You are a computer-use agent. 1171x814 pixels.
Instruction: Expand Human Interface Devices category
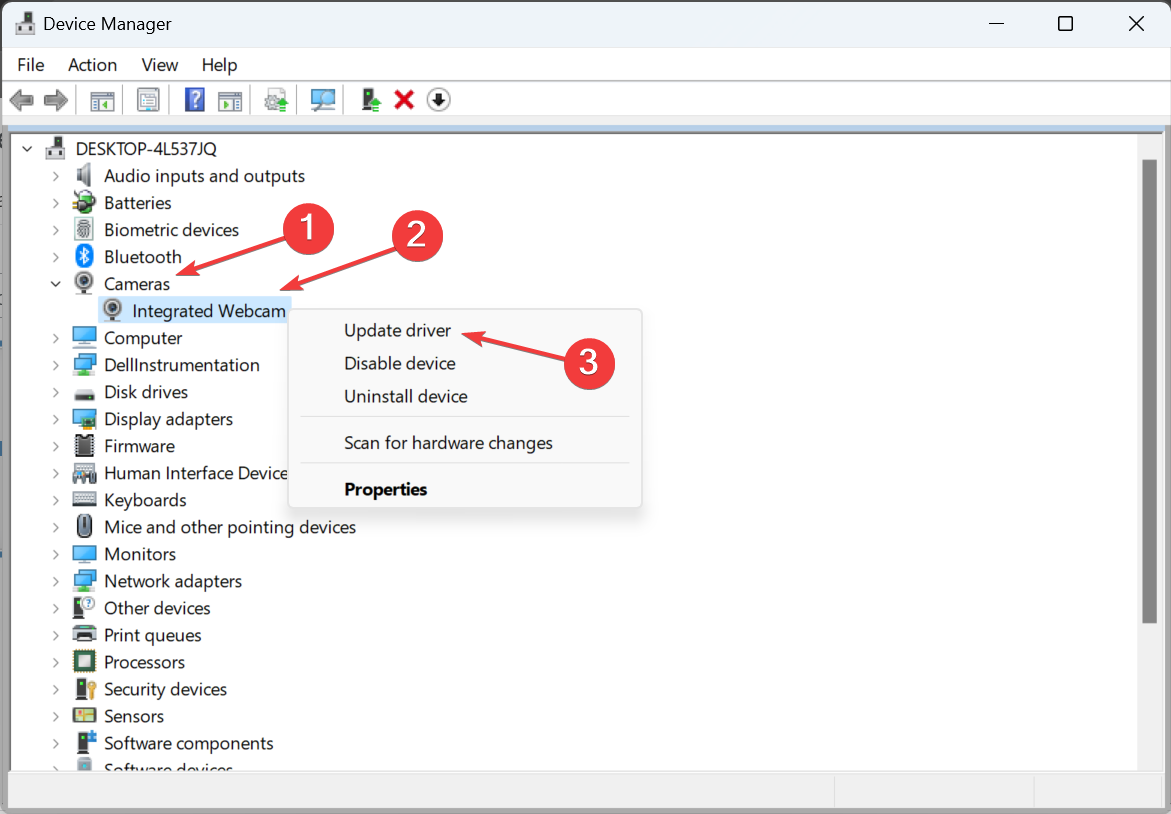click(55, 473)
